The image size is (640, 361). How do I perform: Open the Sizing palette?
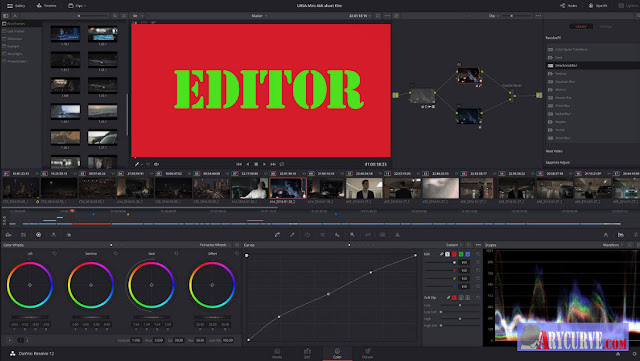pyautogui.click(x=367, y=235)
